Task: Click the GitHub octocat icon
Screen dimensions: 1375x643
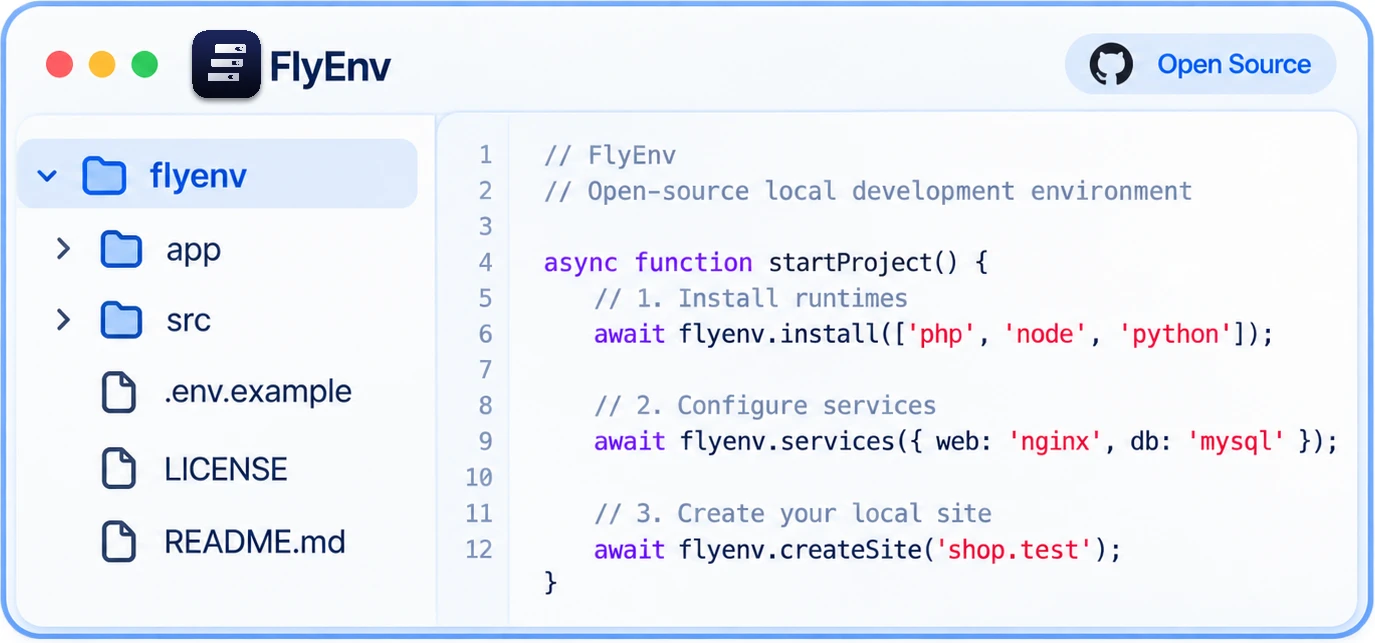Action: (x=1111, y=64)
